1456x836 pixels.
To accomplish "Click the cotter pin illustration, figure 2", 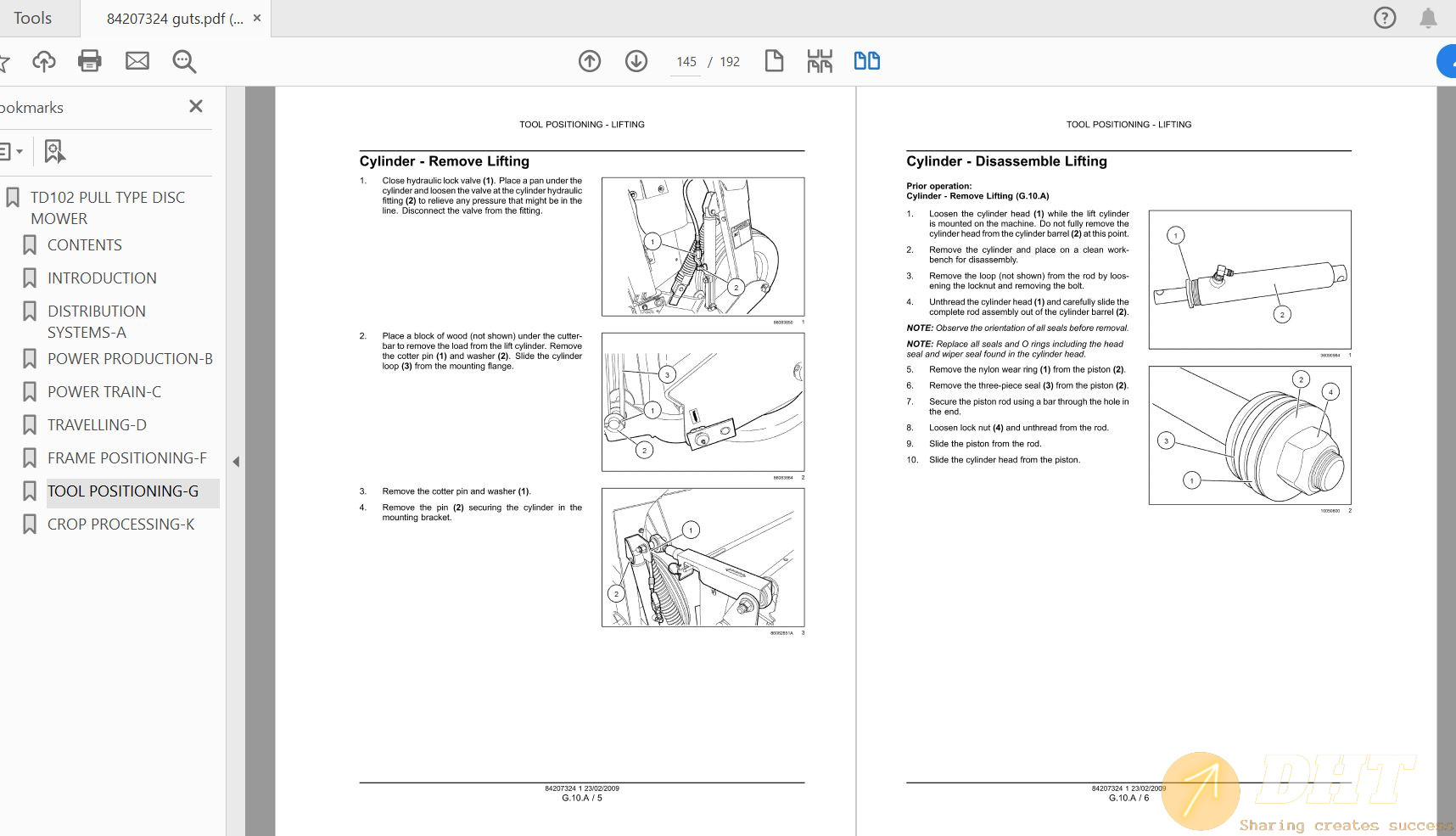I will click(703, 402).
